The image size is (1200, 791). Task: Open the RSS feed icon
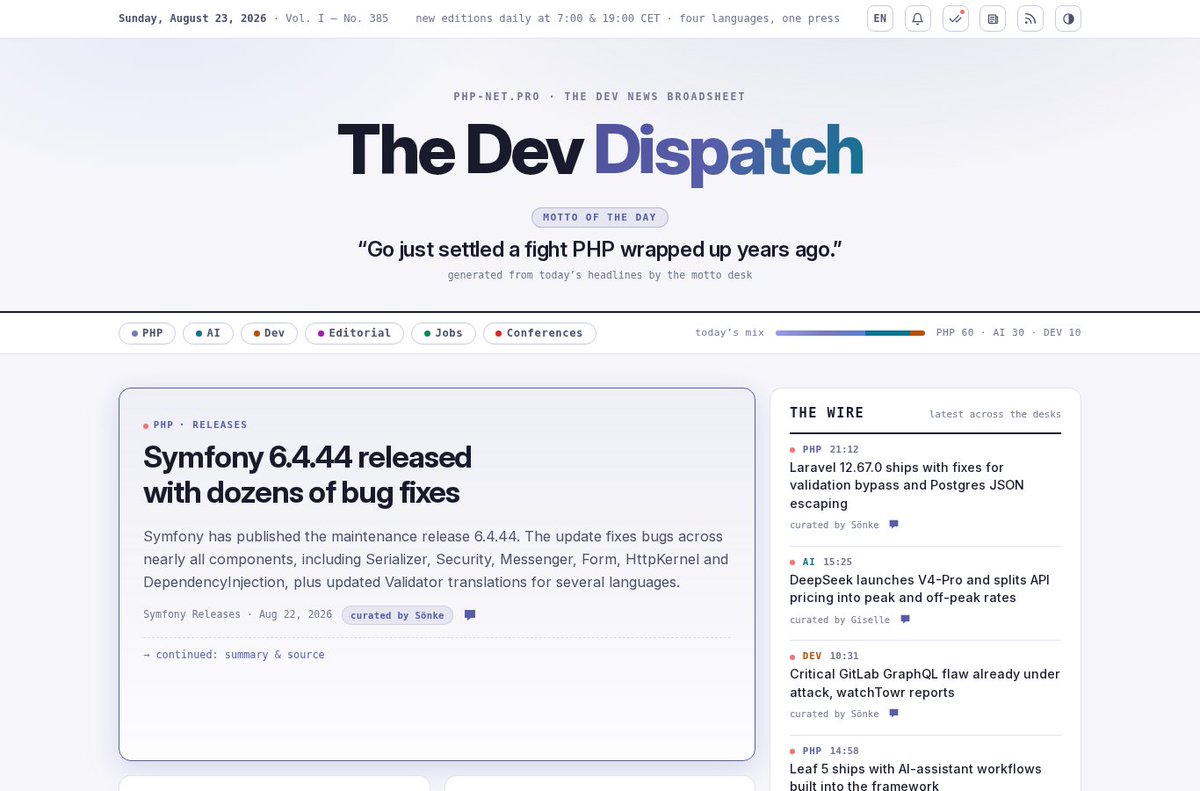point(1031,18)
